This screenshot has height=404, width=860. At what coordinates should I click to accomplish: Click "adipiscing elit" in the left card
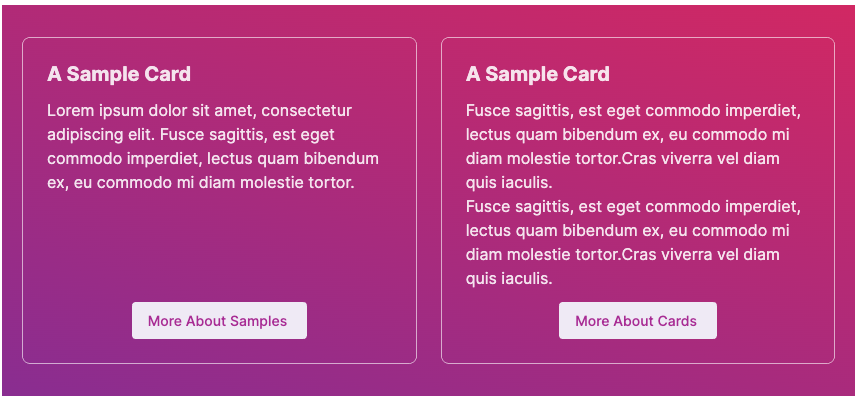(100, 134)
